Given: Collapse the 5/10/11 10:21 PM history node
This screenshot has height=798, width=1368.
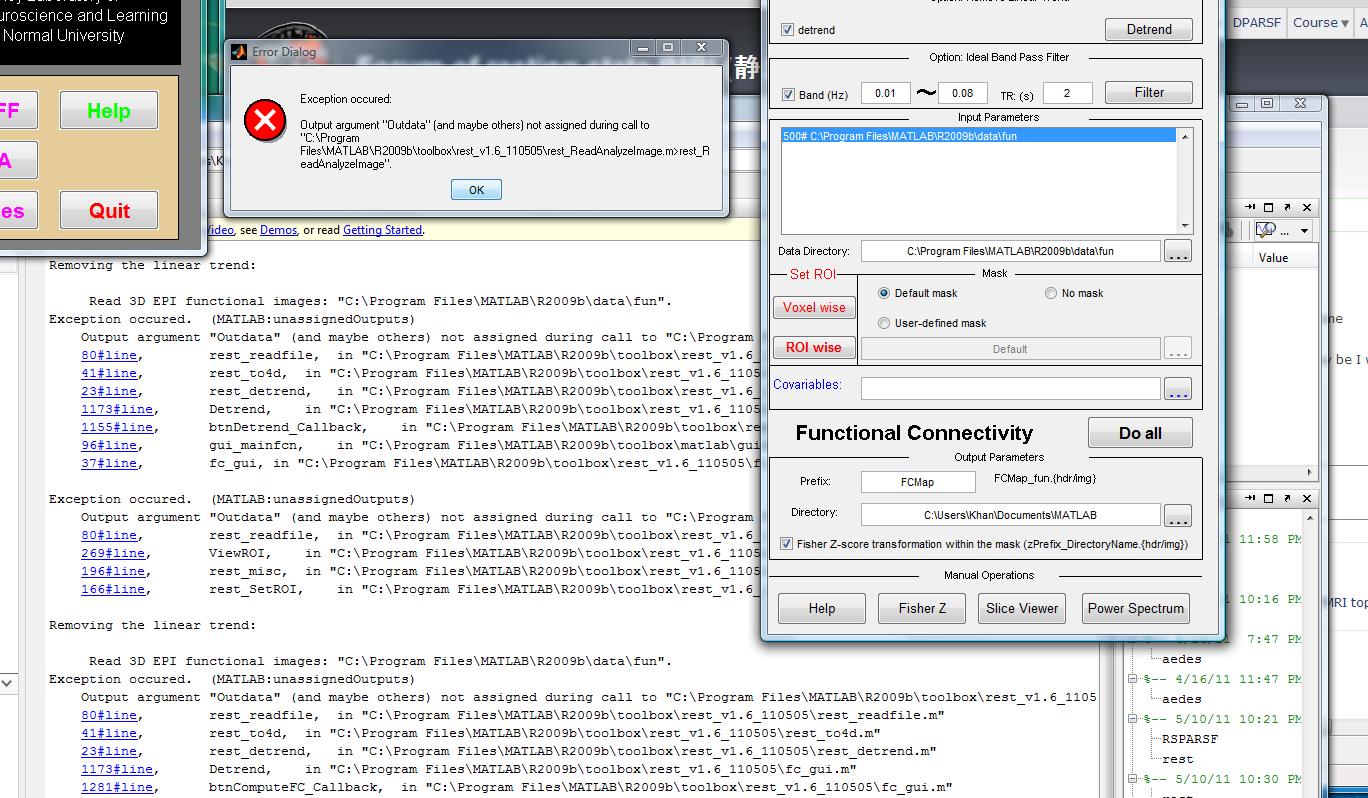Looking at the screenshot, I should (x=1134, y=719).
